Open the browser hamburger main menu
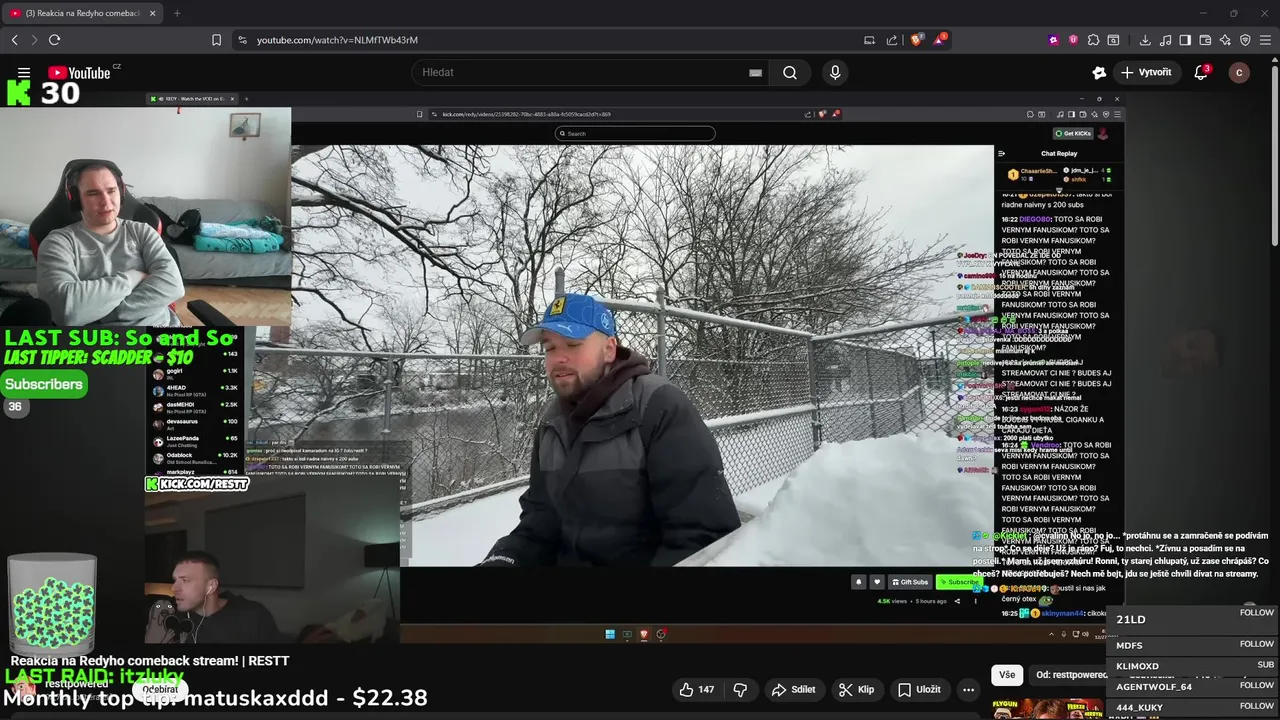The height and width of the screenshot is (720, 1280). [x=1265, y=40]
